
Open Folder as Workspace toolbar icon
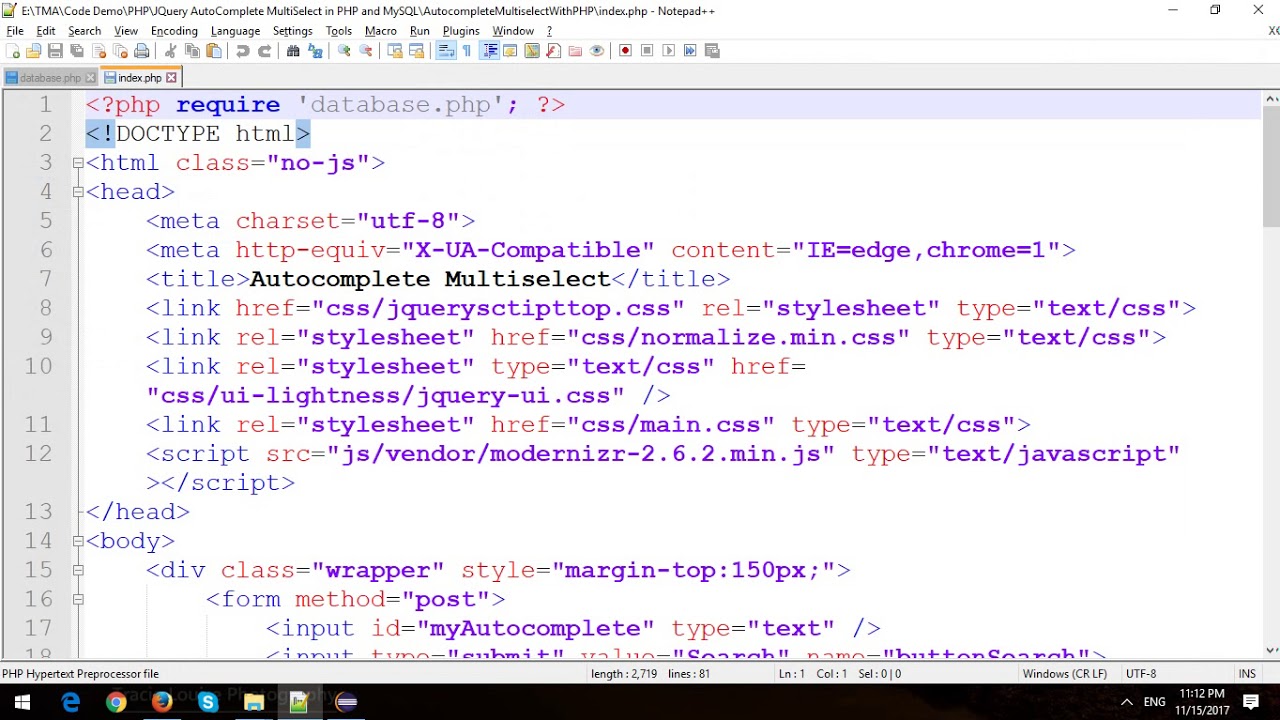pos(574,50)
